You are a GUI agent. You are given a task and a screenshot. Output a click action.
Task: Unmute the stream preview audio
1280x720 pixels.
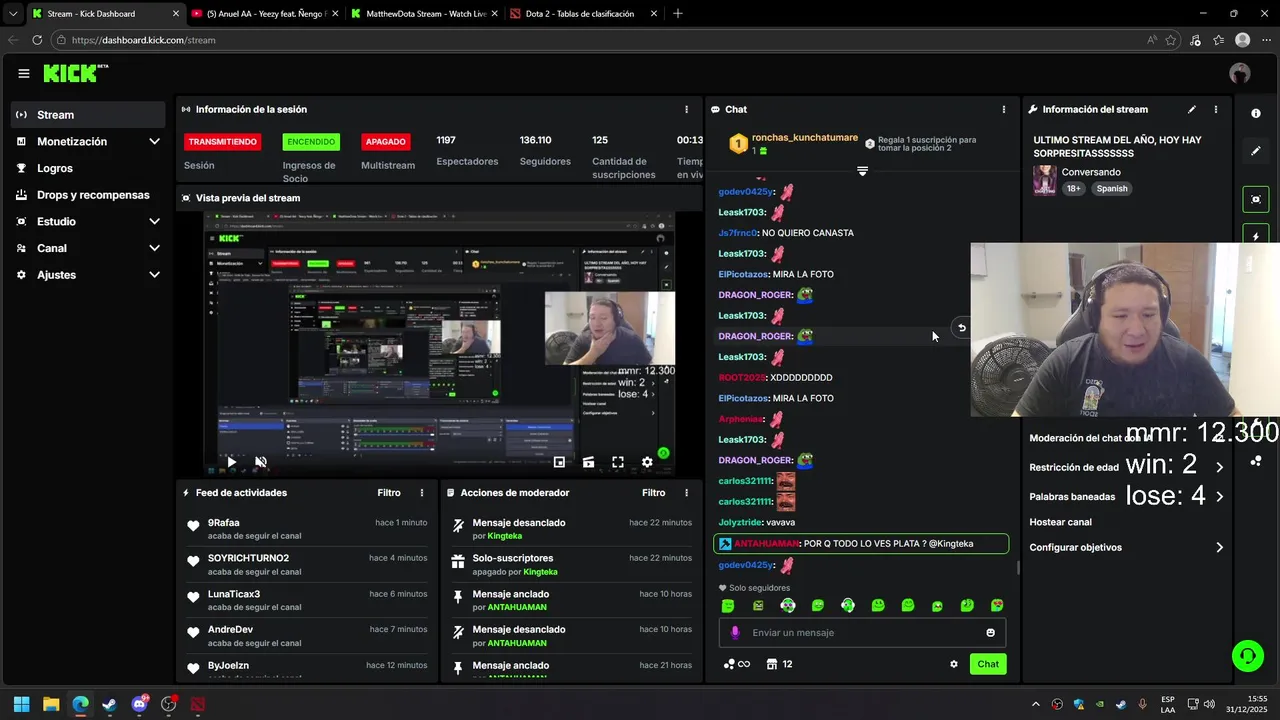[x=261, y=462]
